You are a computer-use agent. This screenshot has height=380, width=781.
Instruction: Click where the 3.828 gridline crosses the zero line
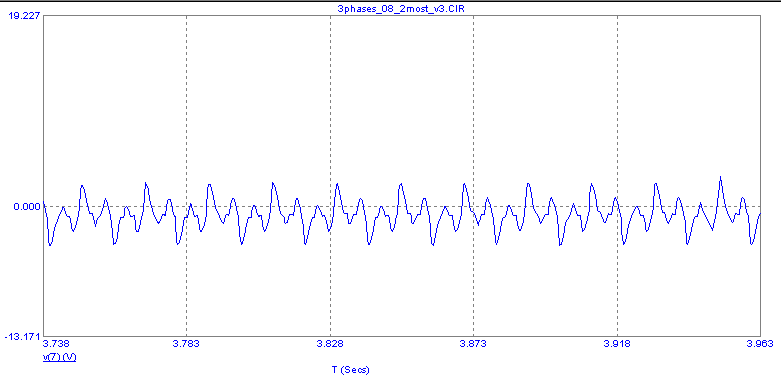(330, 206)
